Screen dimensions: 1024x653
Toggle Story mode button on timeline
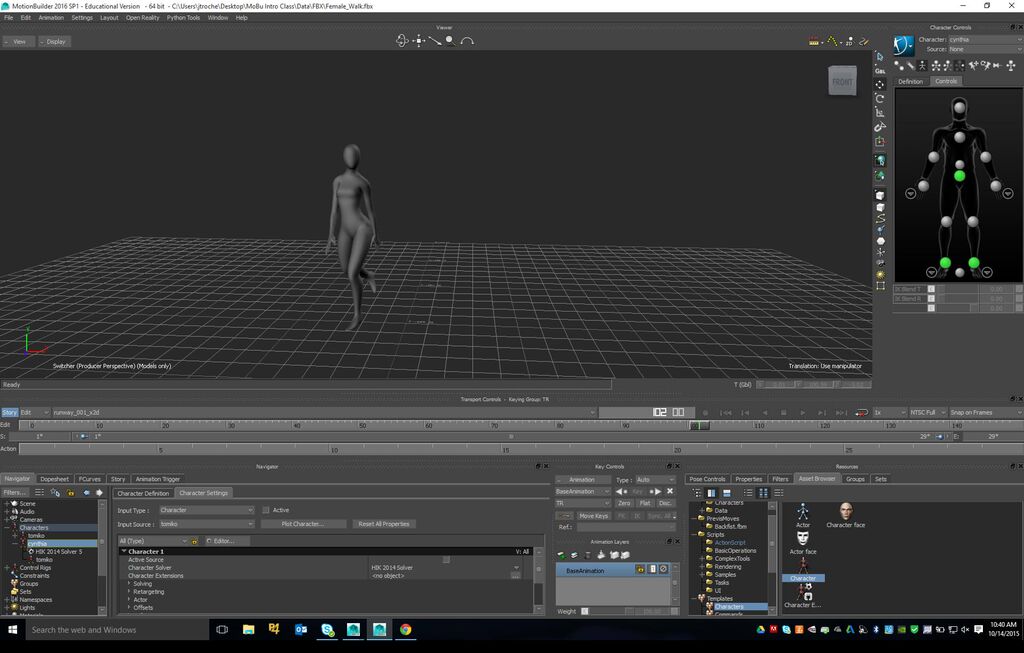click(x=9, y=413)
